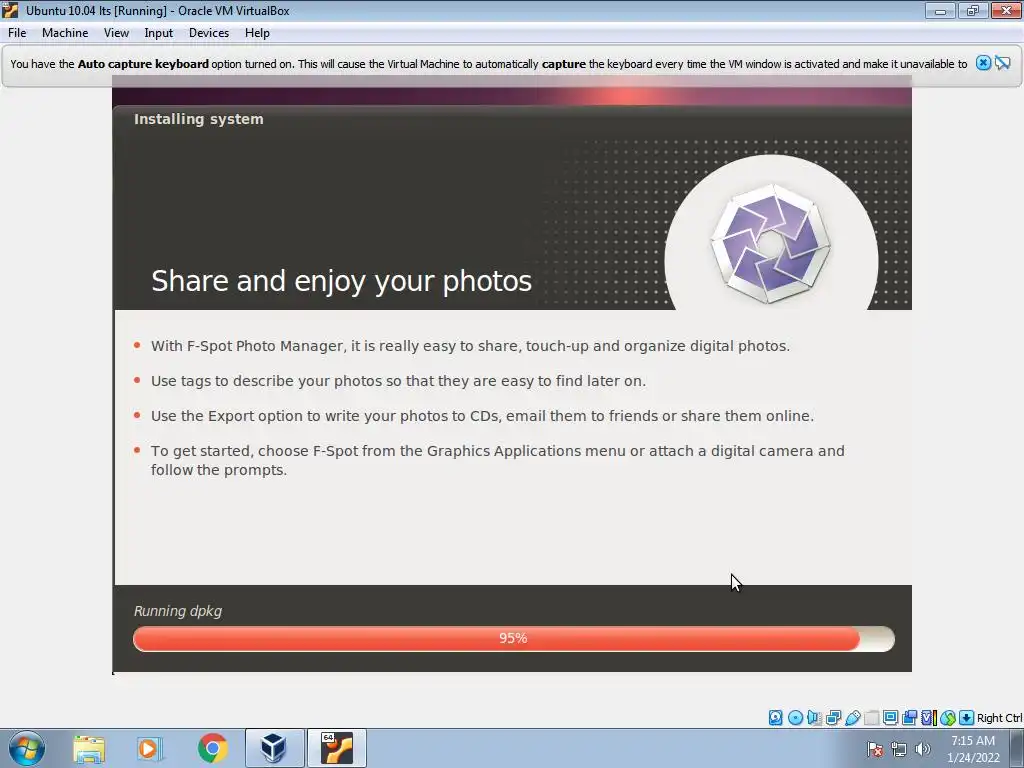This screenshot has height=768, width=1024.
Task: Launch Windows Media Player from taskbar
Action: pyautogui.click(x=150, y=748)
